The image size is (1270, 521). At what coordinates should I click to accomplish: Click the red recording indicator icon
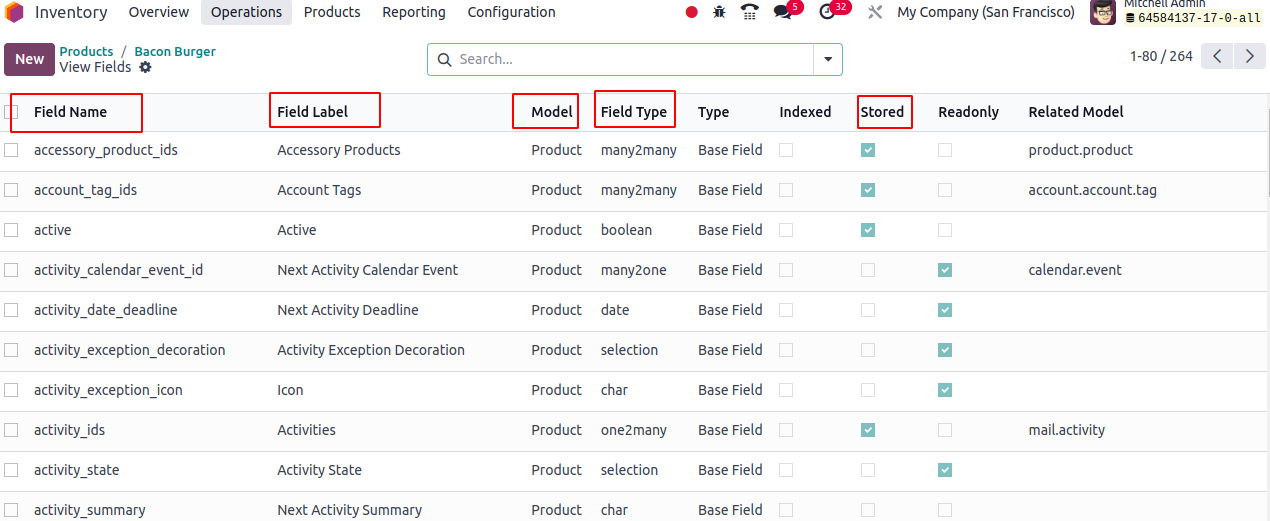pos(692,13)
